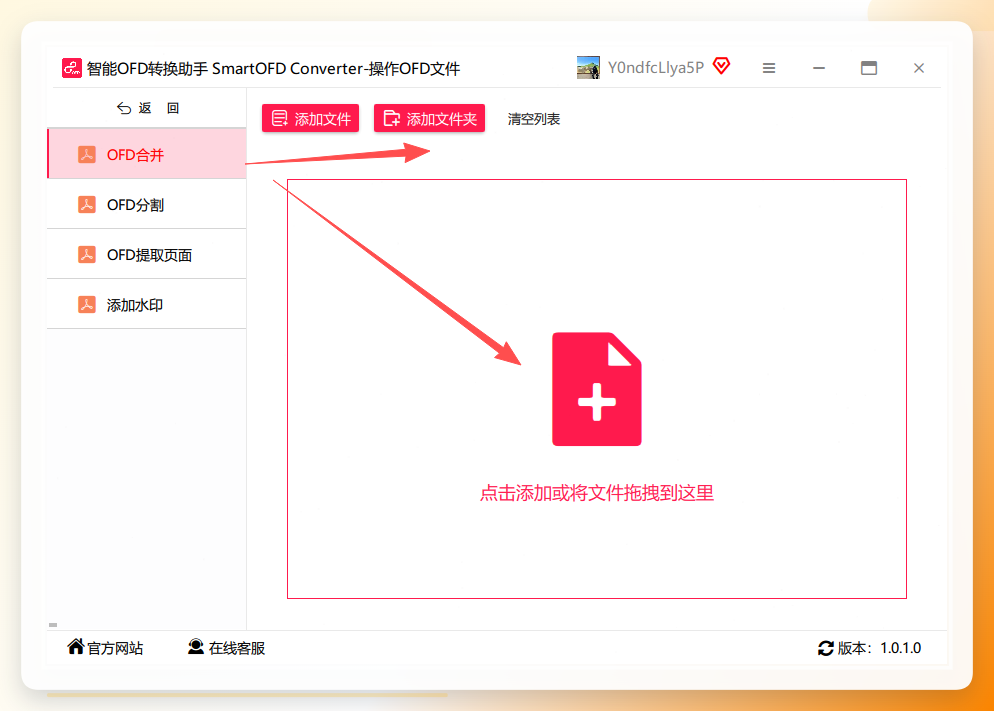
Task: Click the sidebar horizontal scrollbar handle
Action: click(x=53, y=625)
